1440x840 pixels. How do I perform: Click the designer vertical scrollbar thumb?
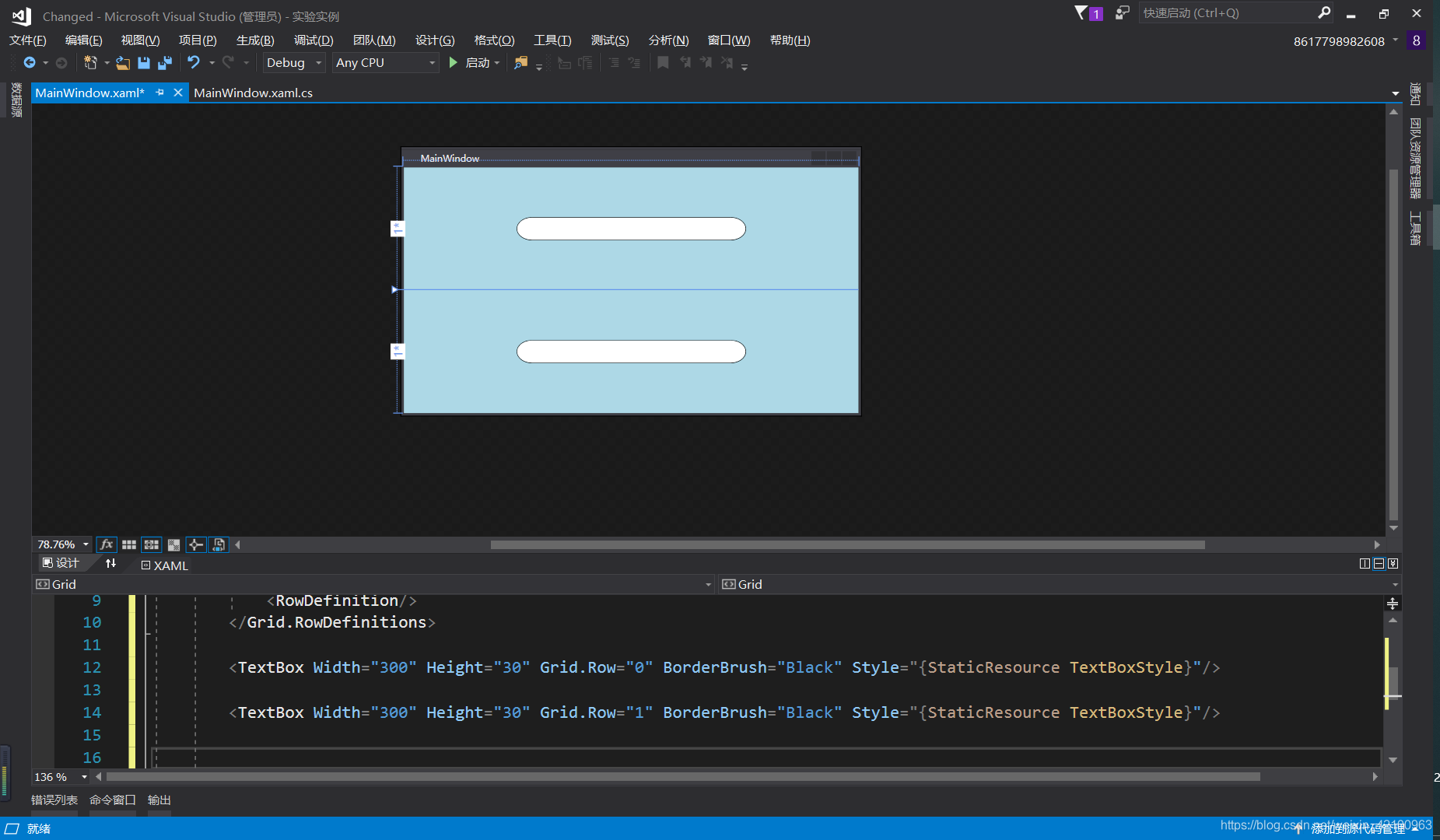tap(1393, 344)
